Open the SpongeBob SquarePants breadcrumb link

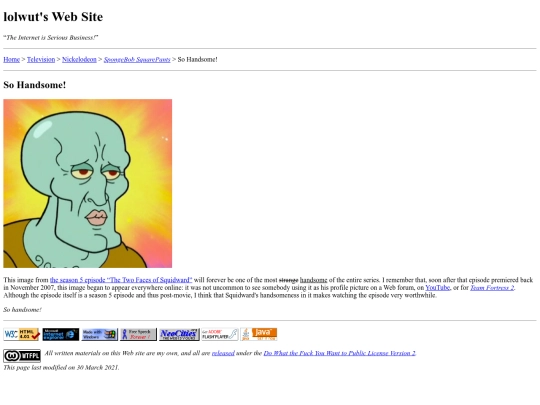(x=137, y=59)
